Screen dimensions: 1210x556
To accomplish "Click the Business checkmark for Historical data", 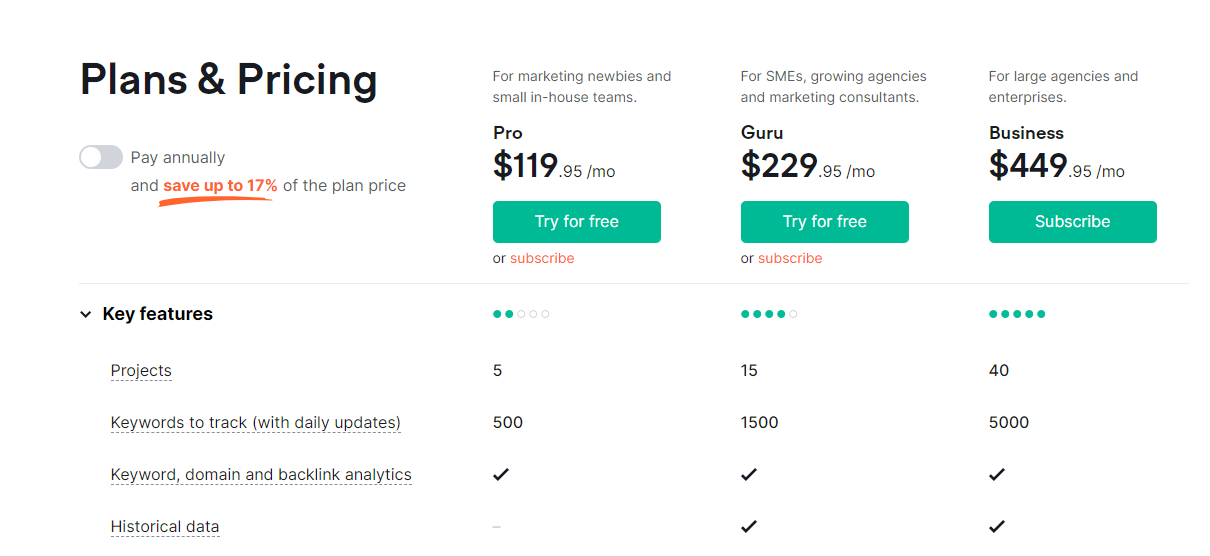I will click(x=997, y=526).
